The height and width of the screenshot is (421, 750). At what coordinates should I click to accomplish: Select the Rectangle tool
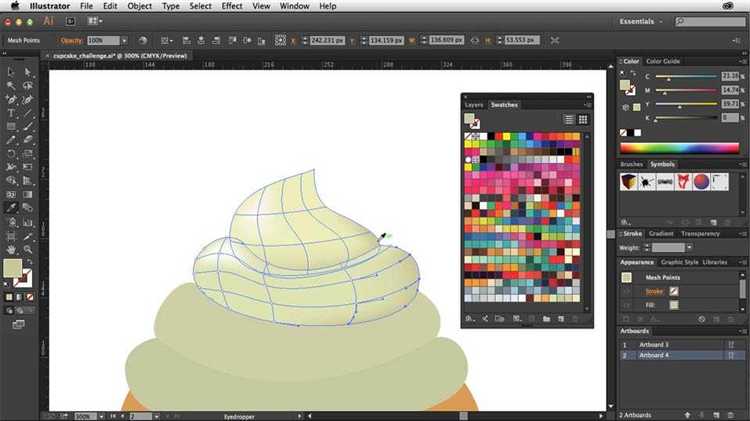(11, 127)
